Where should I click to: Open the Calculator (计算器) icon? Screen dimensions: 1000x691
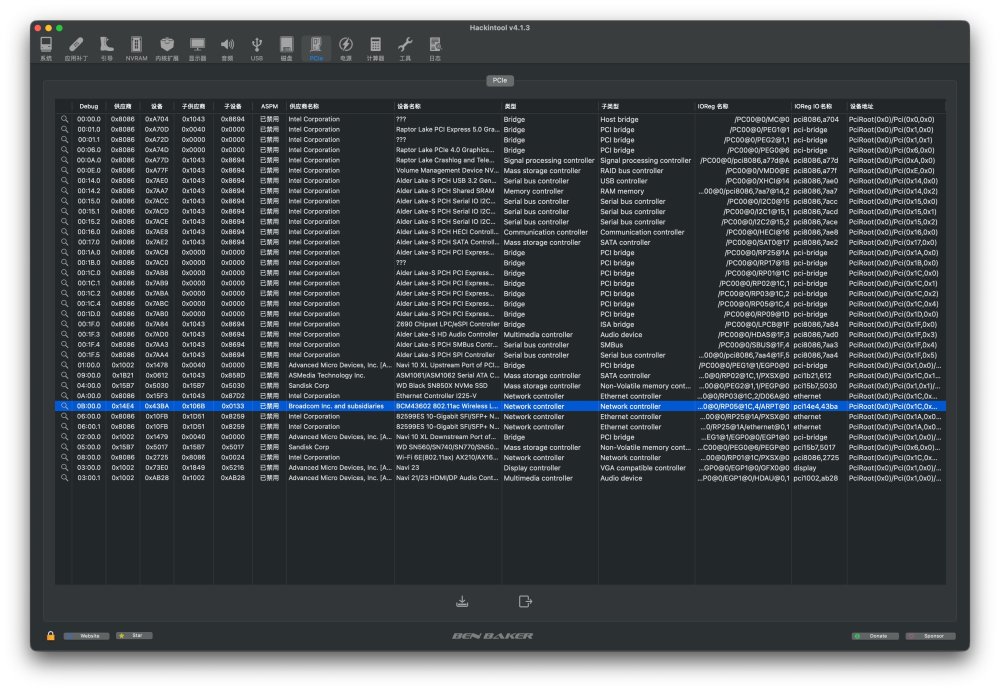[x=375, y=48]
